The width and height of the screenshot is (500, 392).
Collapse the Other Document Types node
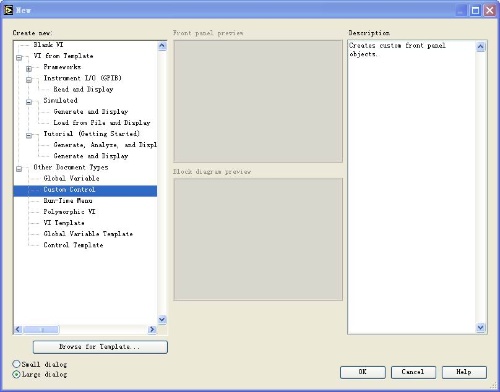(19, 169)
